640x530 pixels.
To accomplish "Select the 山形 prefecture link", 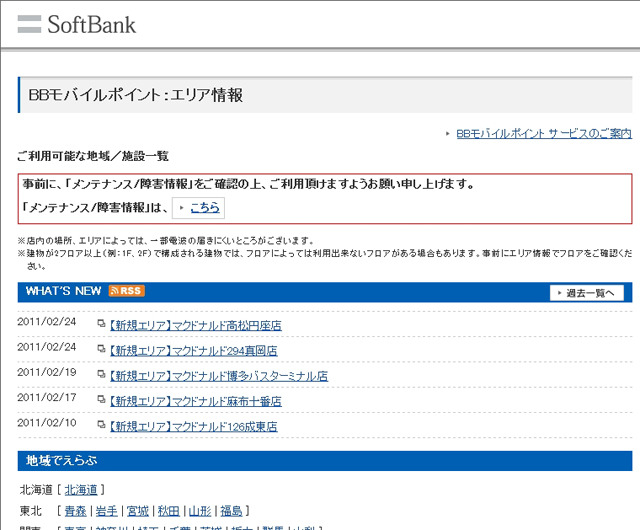I will point(200,511).
